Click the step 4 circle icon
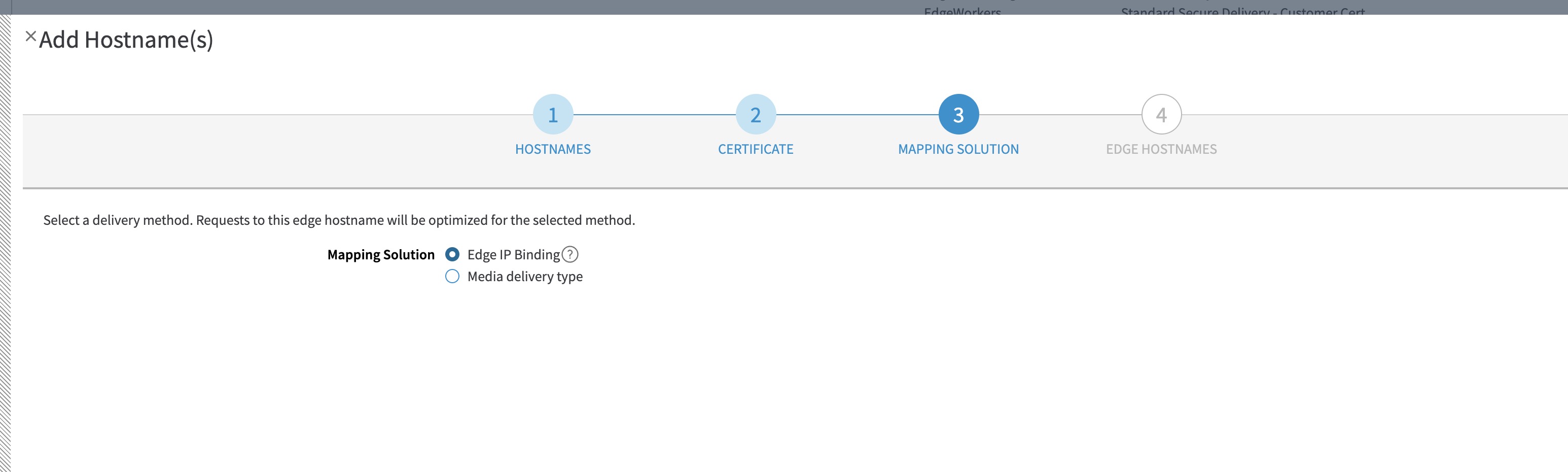Screen dimensions: 1568x472 click(x=1161, y=115)
